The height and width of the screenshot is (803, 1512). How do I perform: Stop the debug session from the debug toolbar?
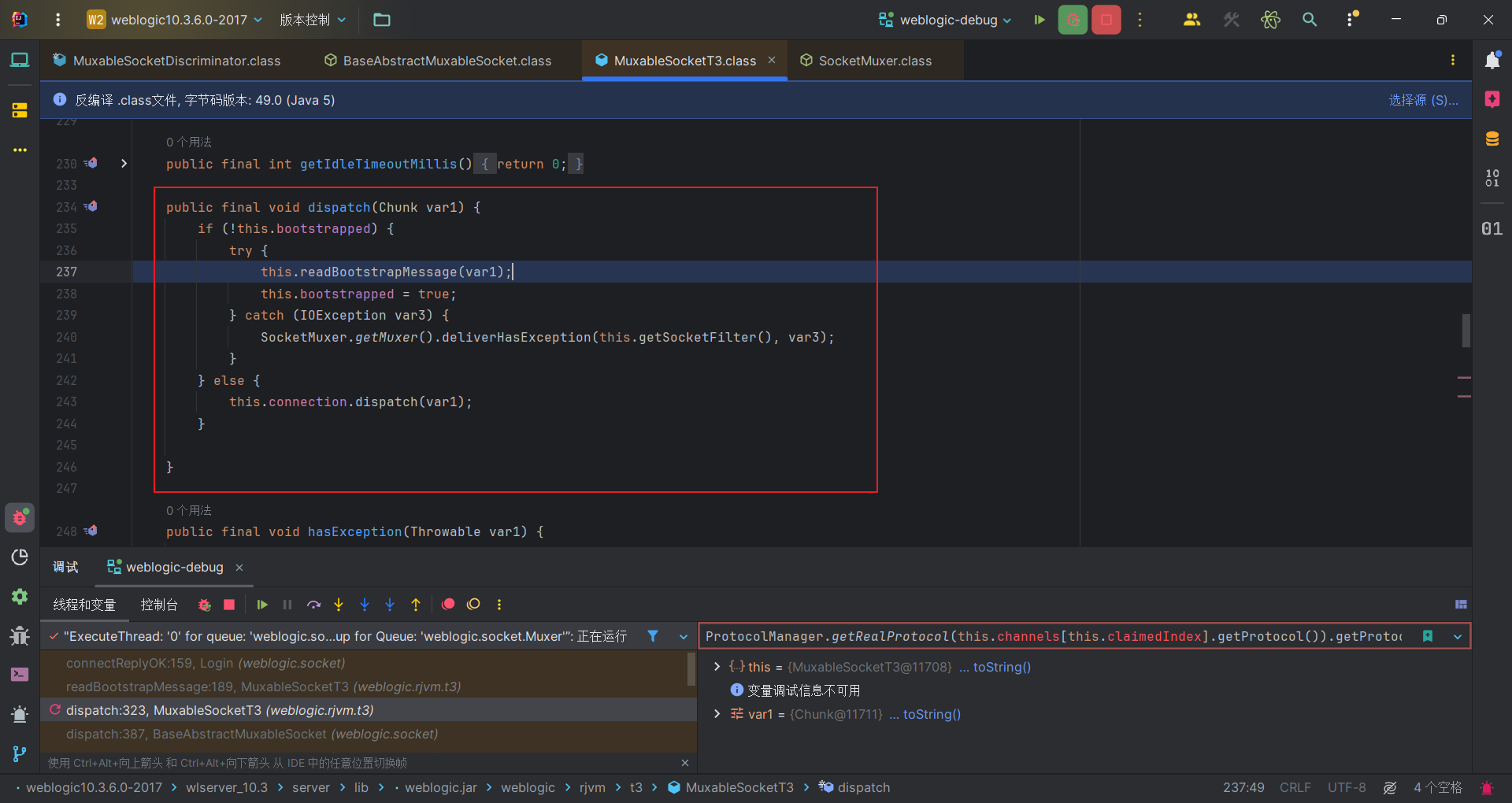(229, 605)
